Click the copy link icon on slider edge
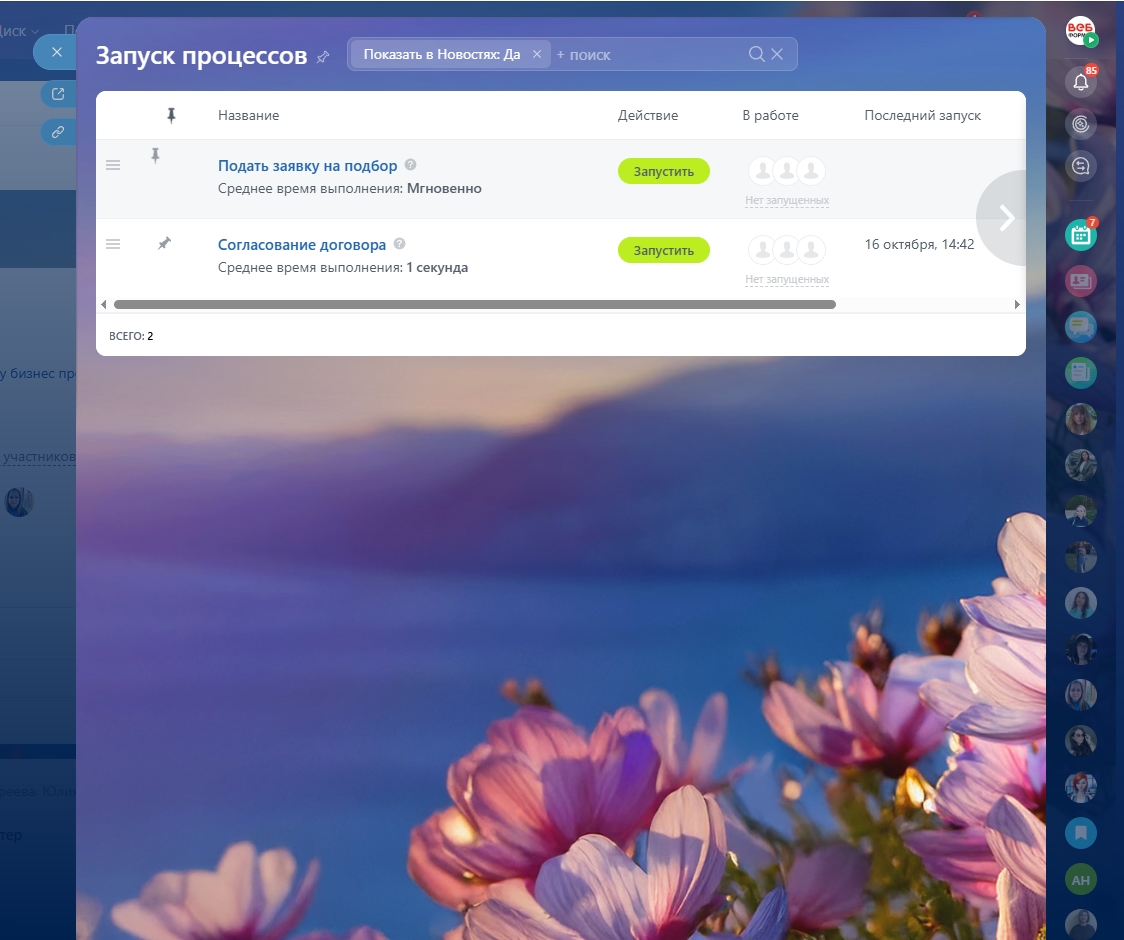Viewport: 1124px width, 940px height. [x=58, y=131]
